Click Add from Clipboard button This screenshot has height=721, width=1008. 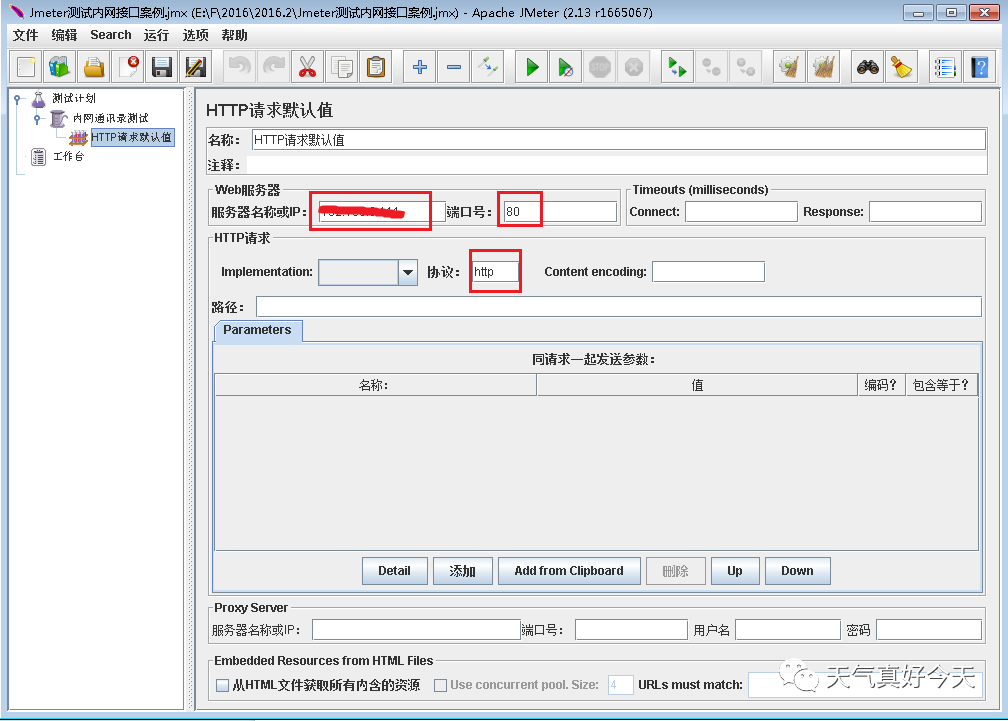(x=569, y=571)
